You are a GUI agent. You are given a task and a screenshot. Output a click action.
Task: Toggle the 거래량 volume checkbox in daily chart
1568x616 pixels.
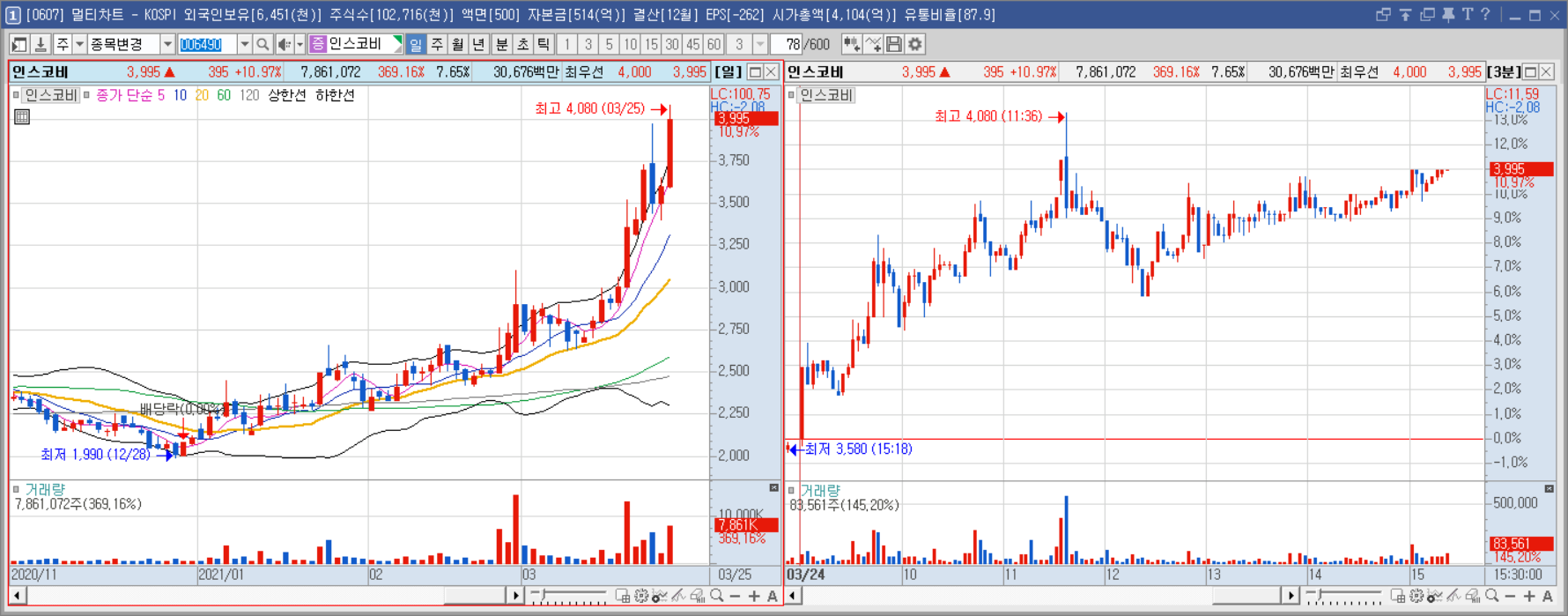[16, 489]
